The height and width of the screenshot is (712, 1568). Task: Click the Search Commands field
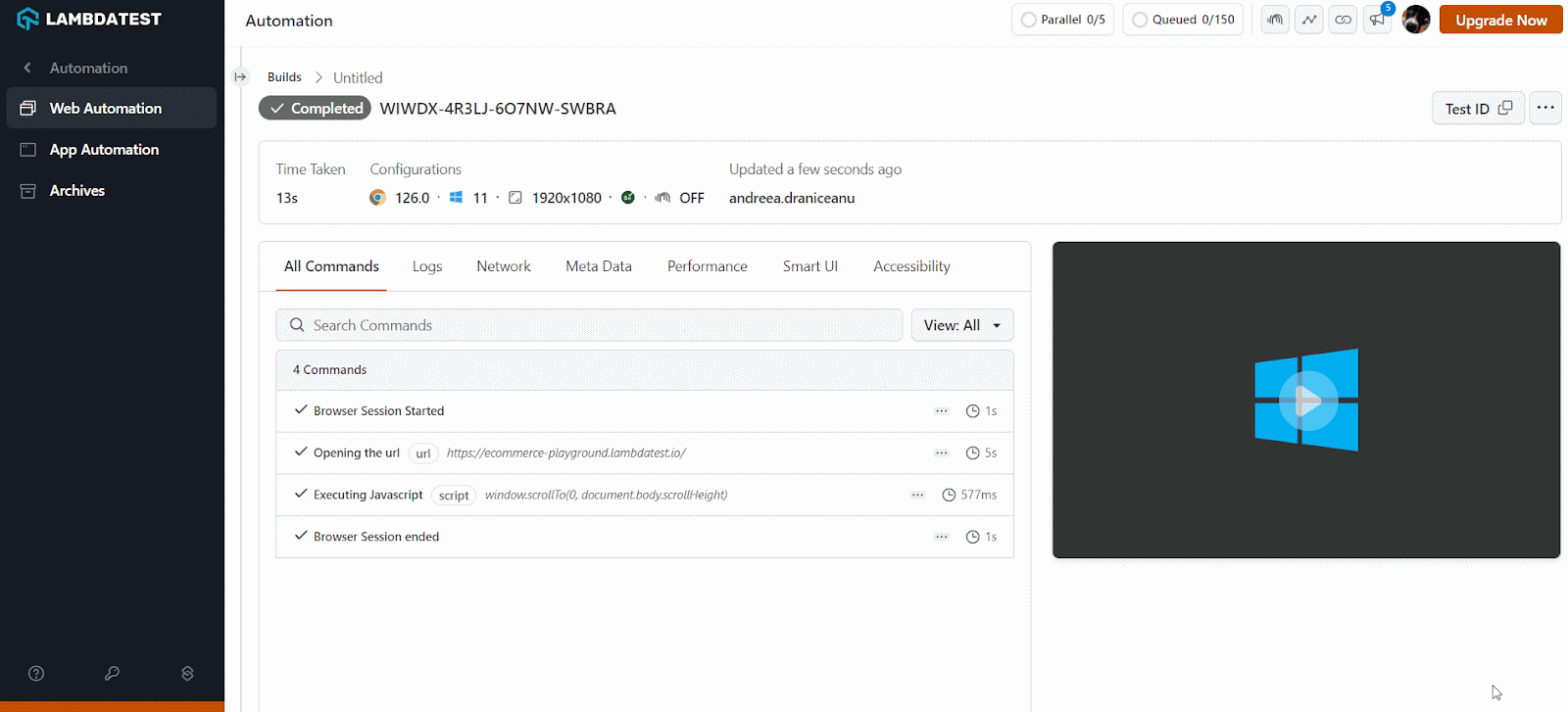click(x=589, y=325)
